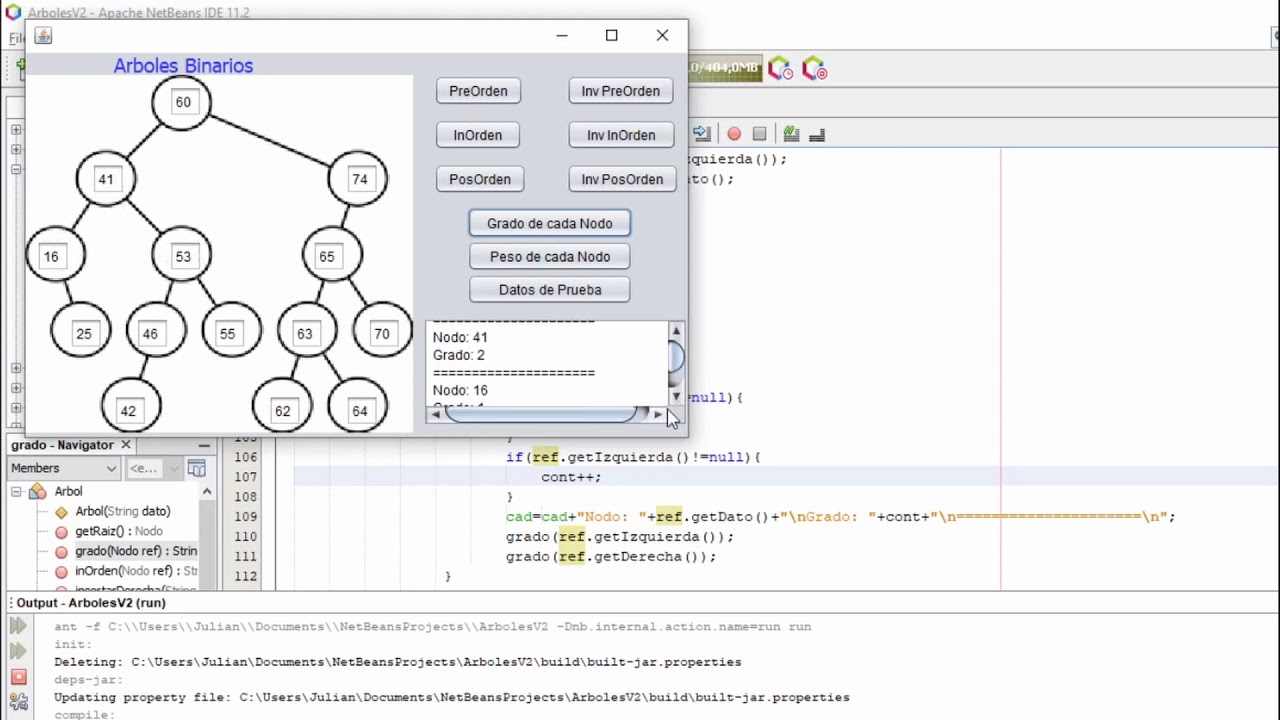
Task: Minimize the Navigator panel
Action: tap(204, 444)
